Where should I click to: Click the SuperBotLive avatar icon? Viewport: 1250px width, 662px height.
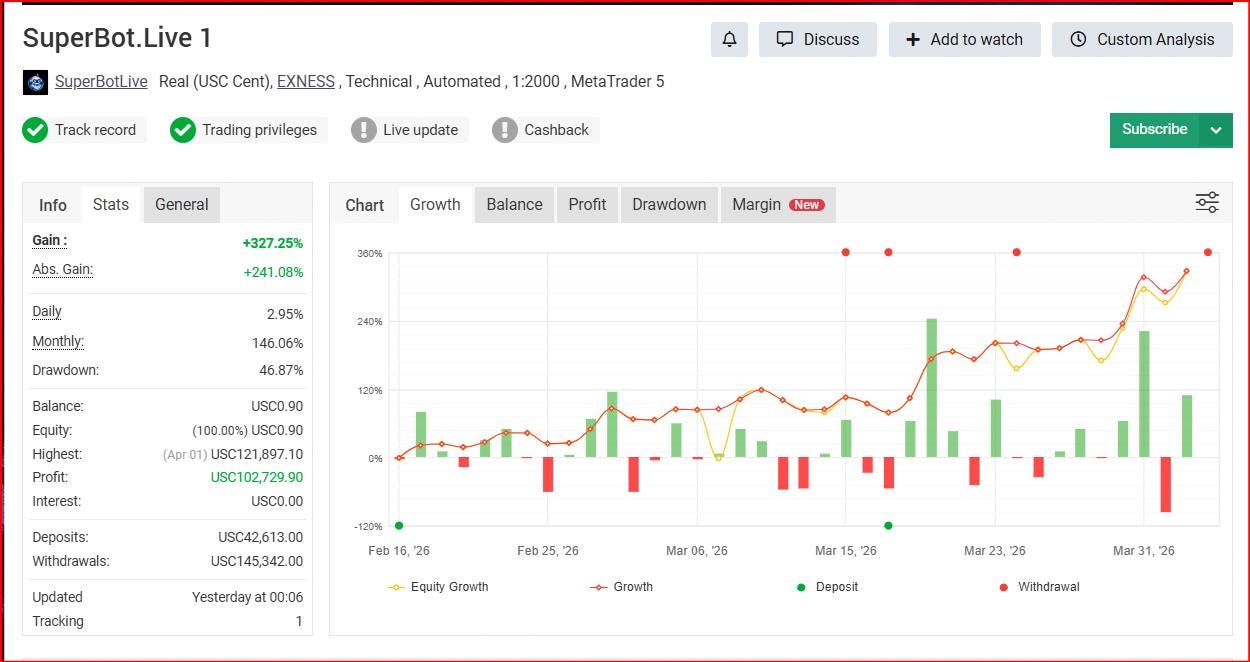35,82
